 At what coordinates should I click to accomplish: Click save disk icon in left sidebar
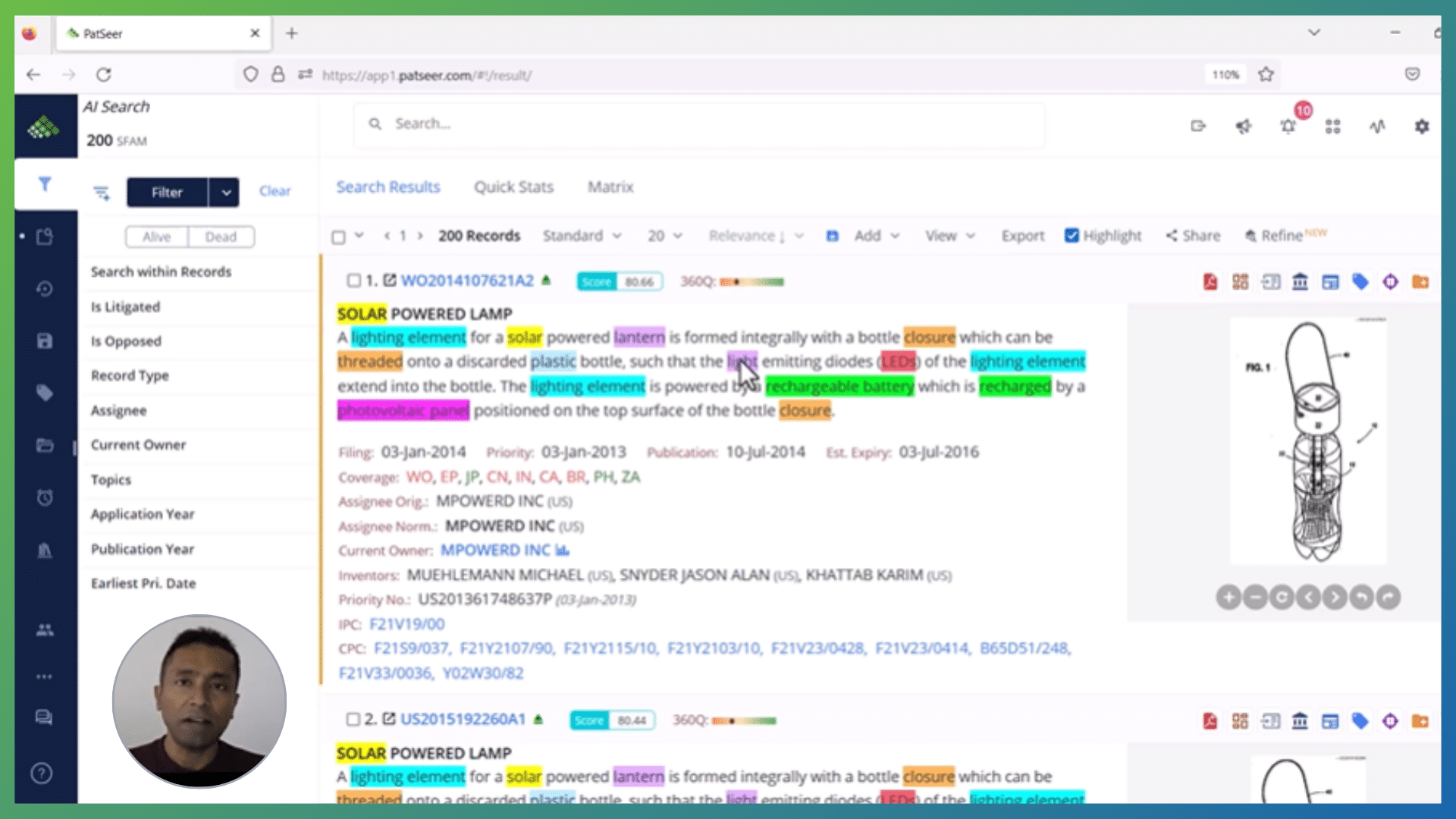tap(45, 340)
